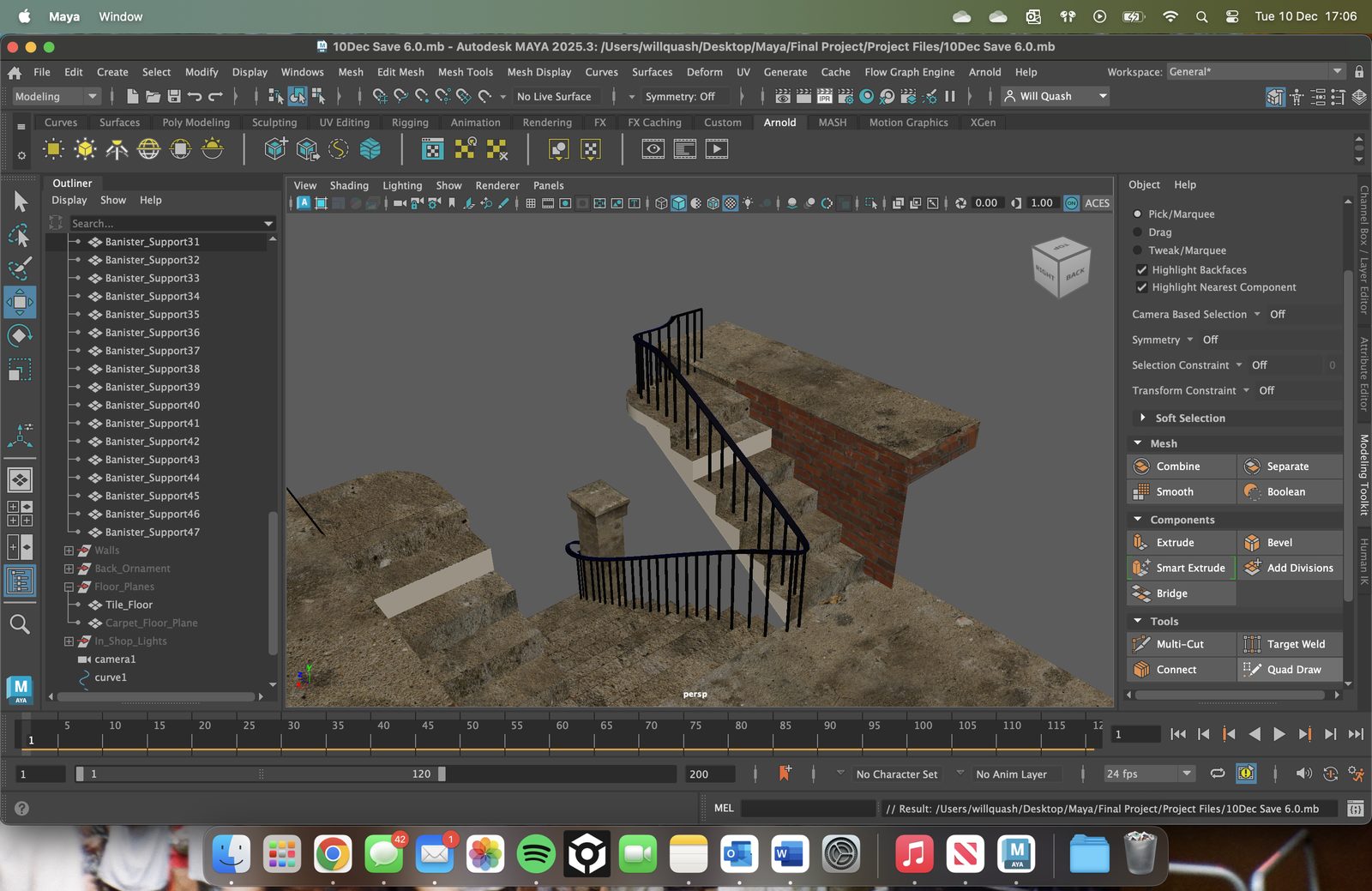
Task: Uncheck Highlight Backfaces
Action: (1141, 269)
